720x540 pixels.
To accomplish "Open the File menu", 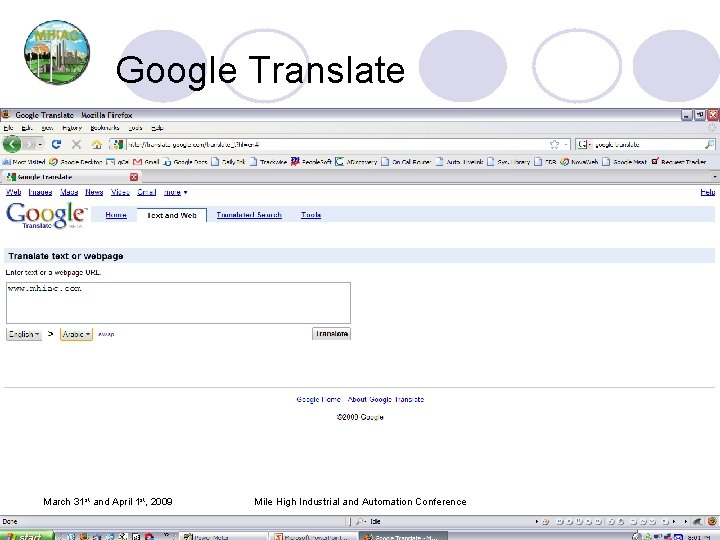I will click(8, 128).
